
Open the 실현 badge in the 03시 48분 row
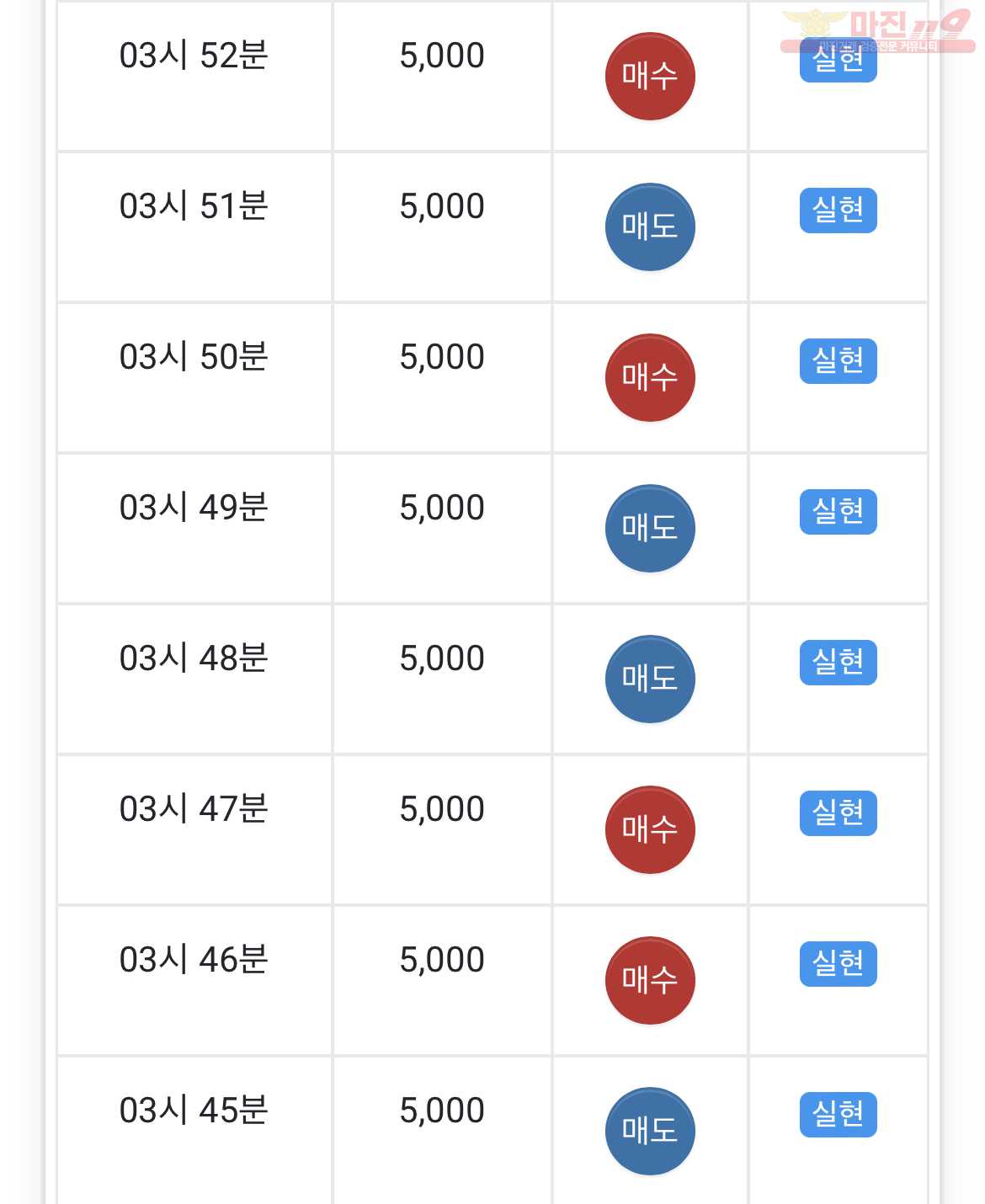pos(839,663)
